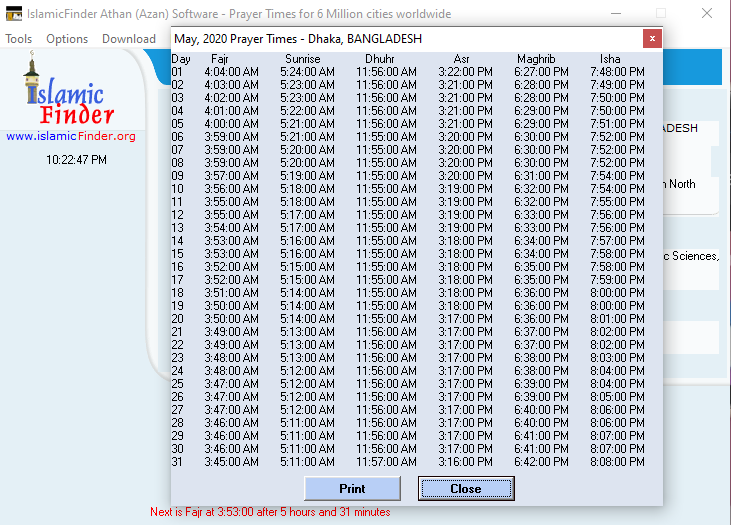Select day 31 Isha time 8:08:00 PM

617,462
